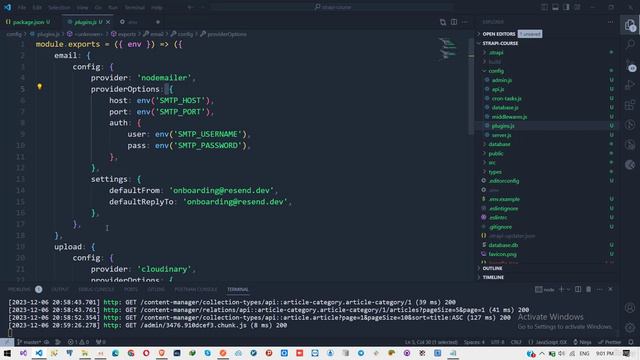
Task: Click the clock showing 9:01 PM
Action: click(604, 353)
